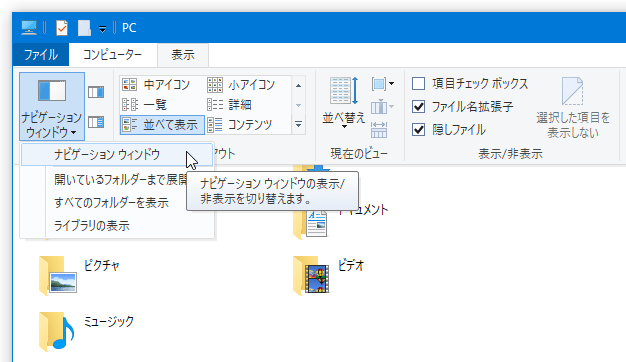Select the 詳細 layout
The height and width of the screenshot is (362, 626).
[x=230, y=105]
